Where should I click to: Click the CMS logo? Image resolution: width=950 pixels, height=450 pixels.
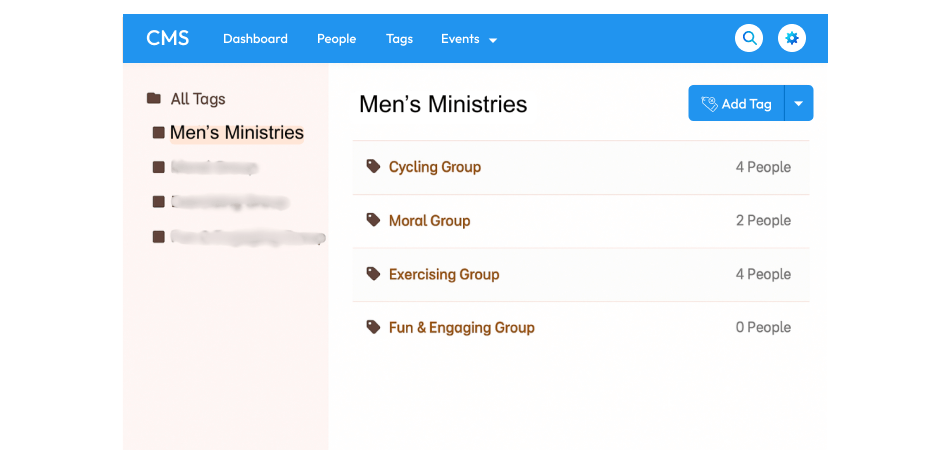click(168, 39)
